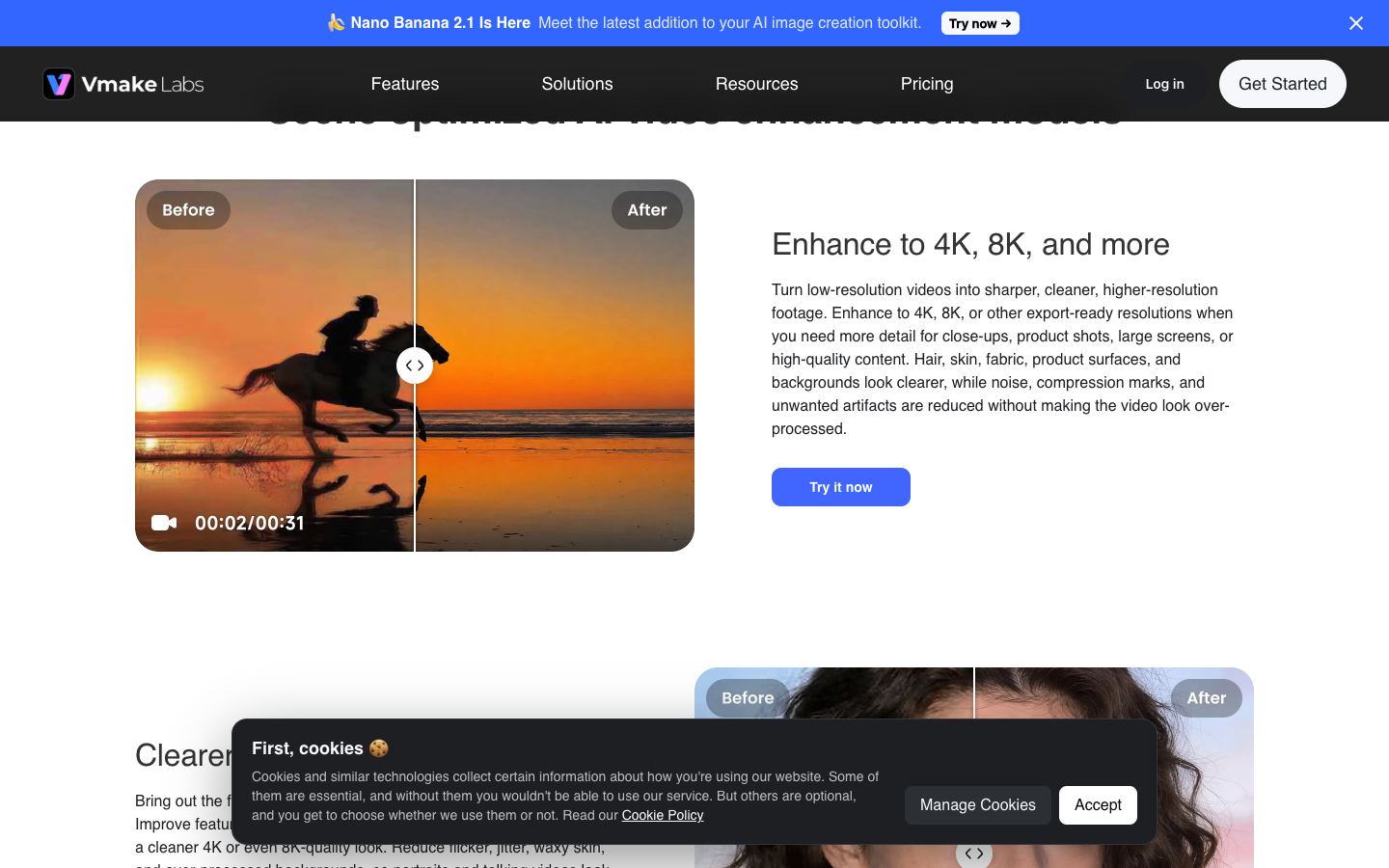Screen dimensions: 1389x868
Task: Click the 00:02/00:31 video timestamp
Action: [250, 523]
